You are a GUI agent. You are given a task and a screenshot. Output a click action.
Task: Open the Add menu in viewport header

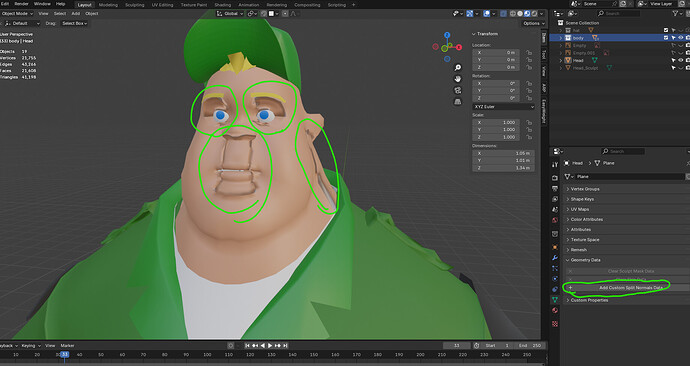point(76,14)
